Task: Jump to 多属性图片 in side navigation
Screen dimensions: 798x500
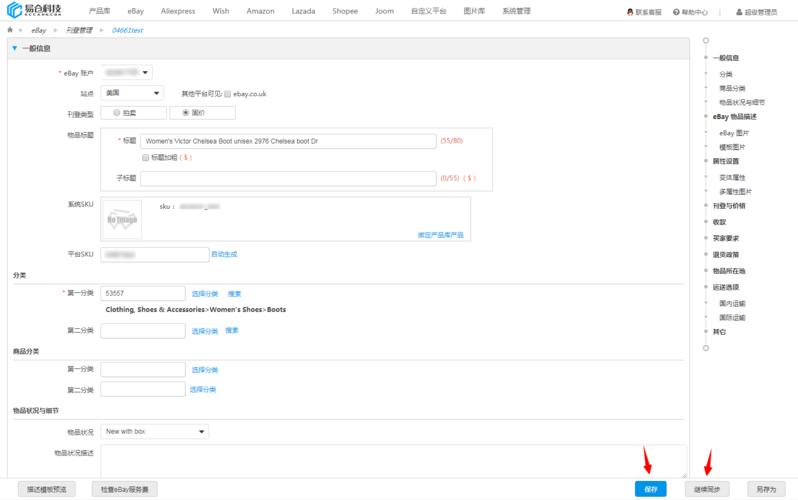Action: (735, 192)
